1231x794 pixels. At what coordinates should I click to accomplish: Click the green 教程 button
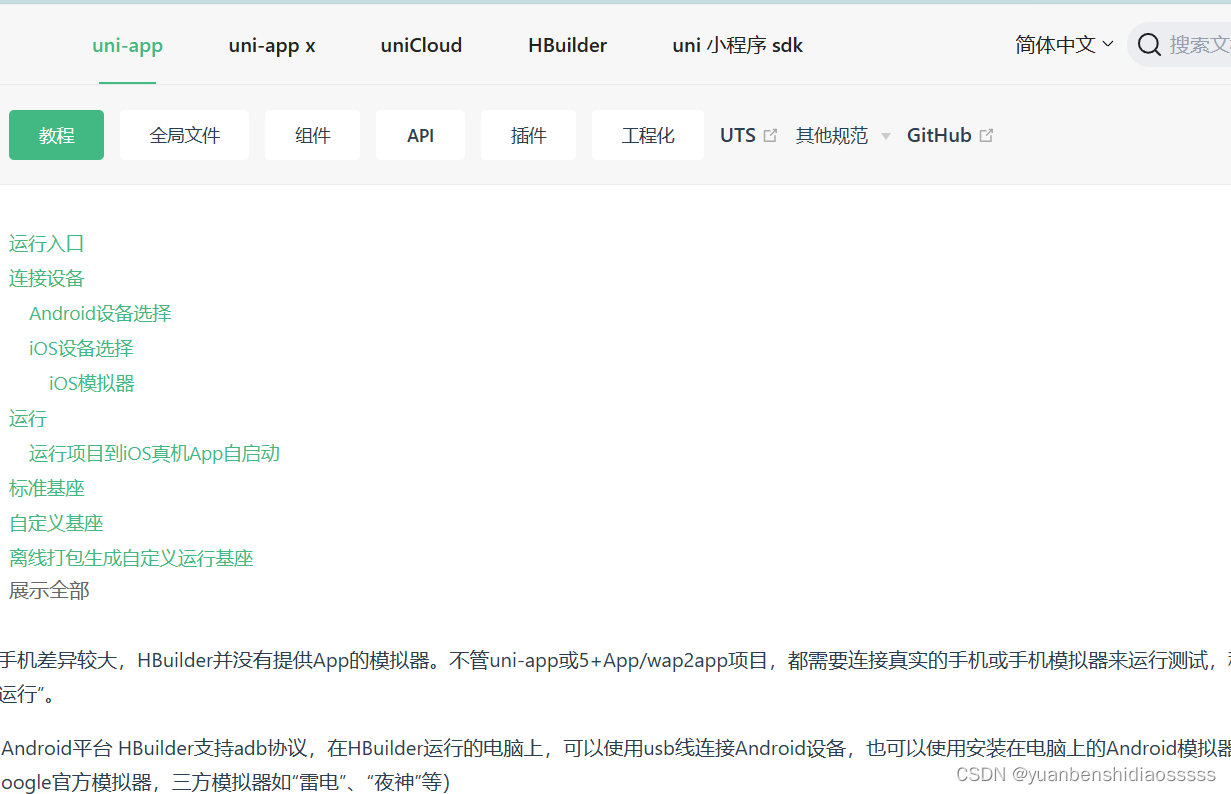56,134
